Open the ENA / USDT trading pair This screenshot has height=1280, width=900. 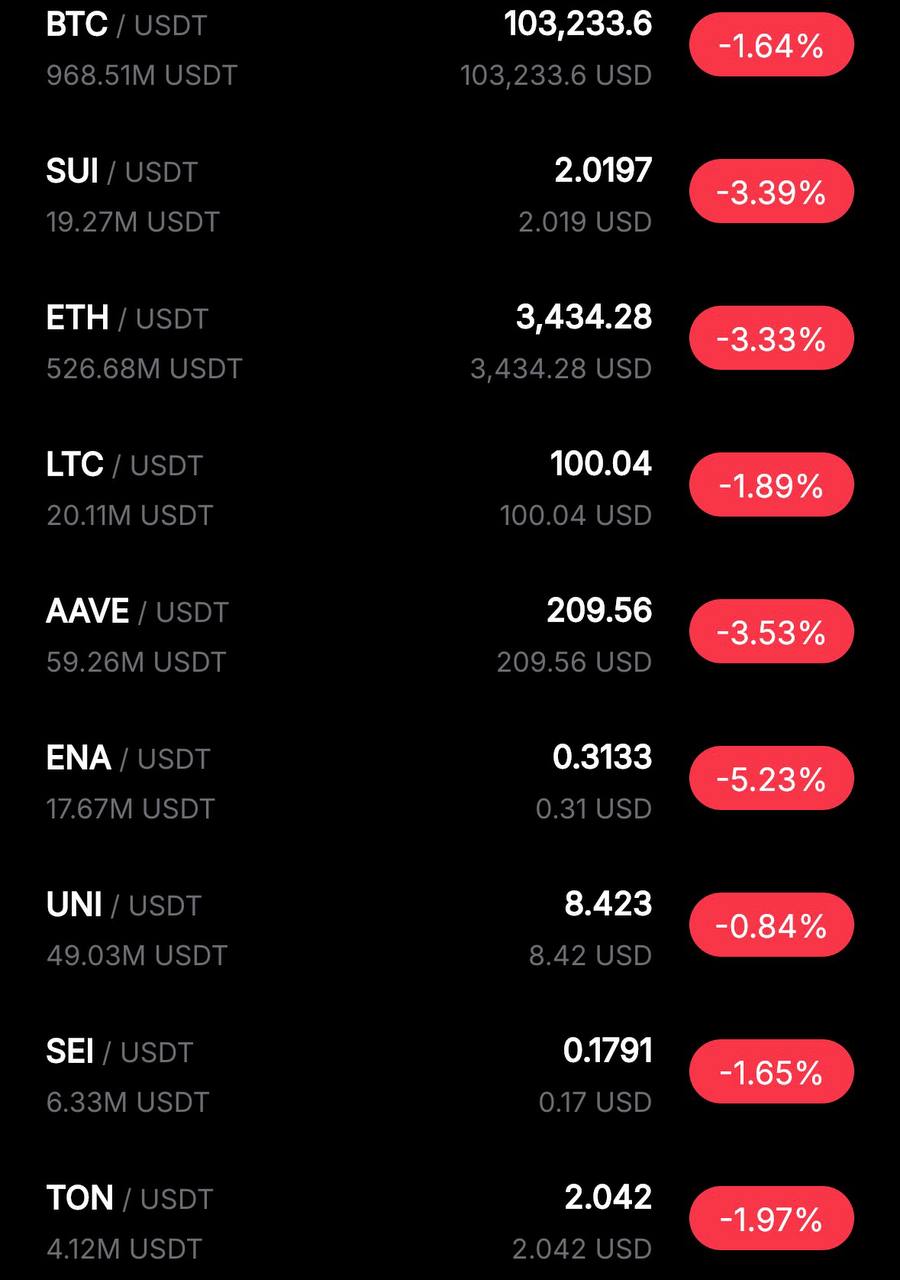click(128, 759)
